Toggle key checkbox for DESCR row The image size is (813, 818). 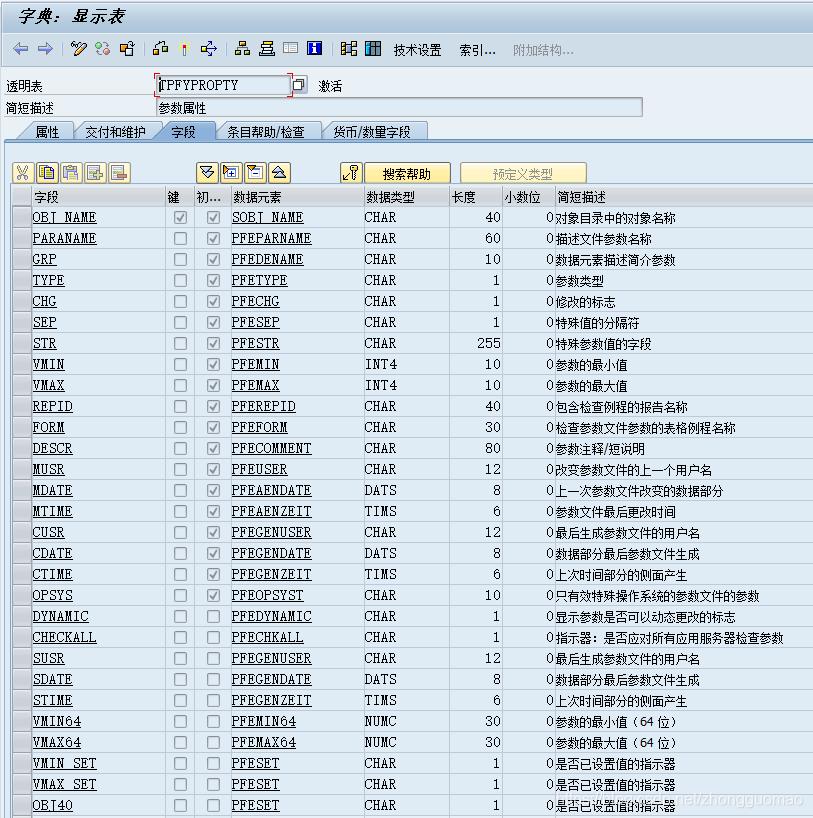(x=181, y=448)
